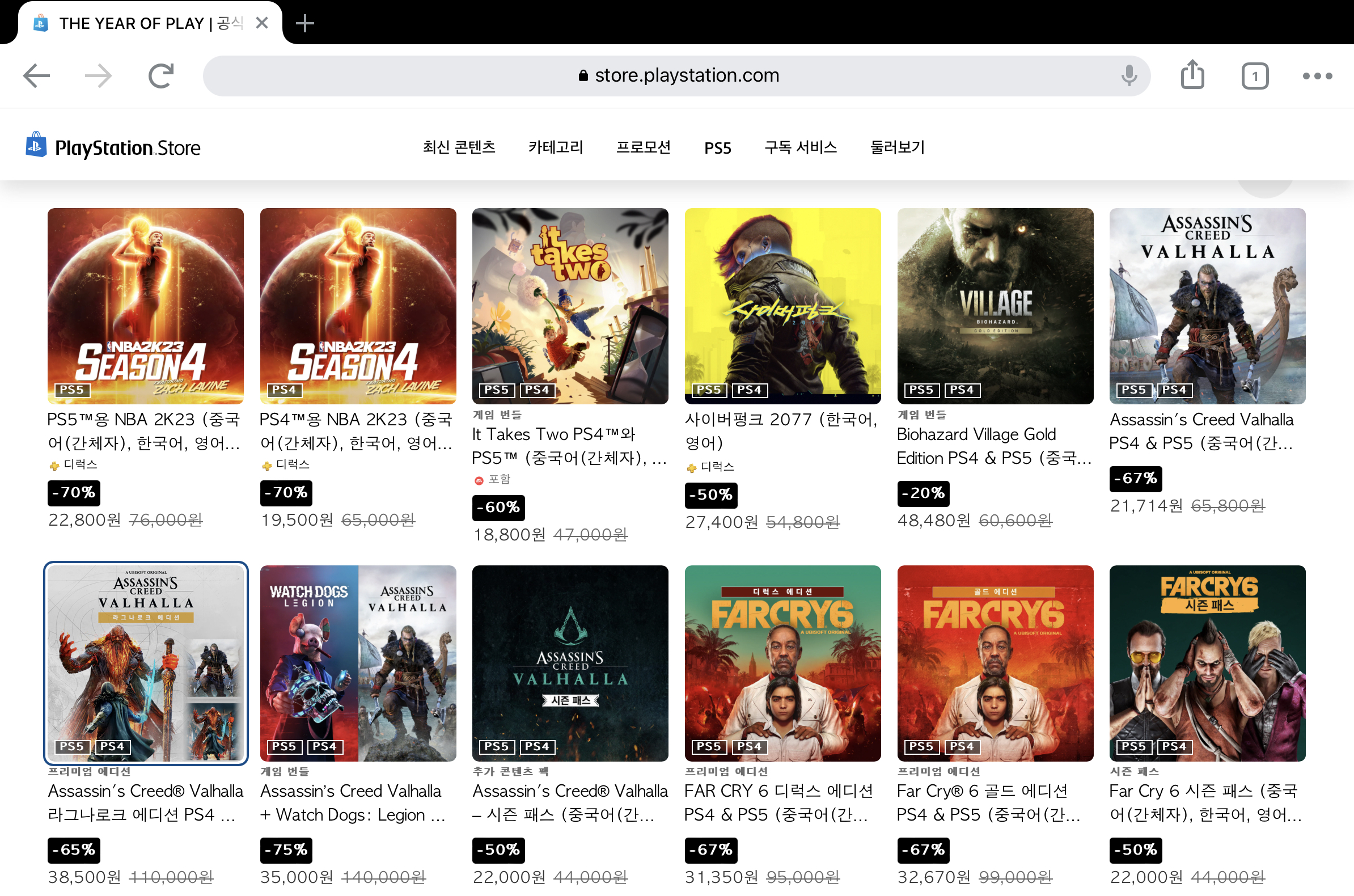Image resolution: width=1354 pixels, height=896 pixels.
Task: Click the 둘러보기 navigation link
Action: (x=897, y=147)
